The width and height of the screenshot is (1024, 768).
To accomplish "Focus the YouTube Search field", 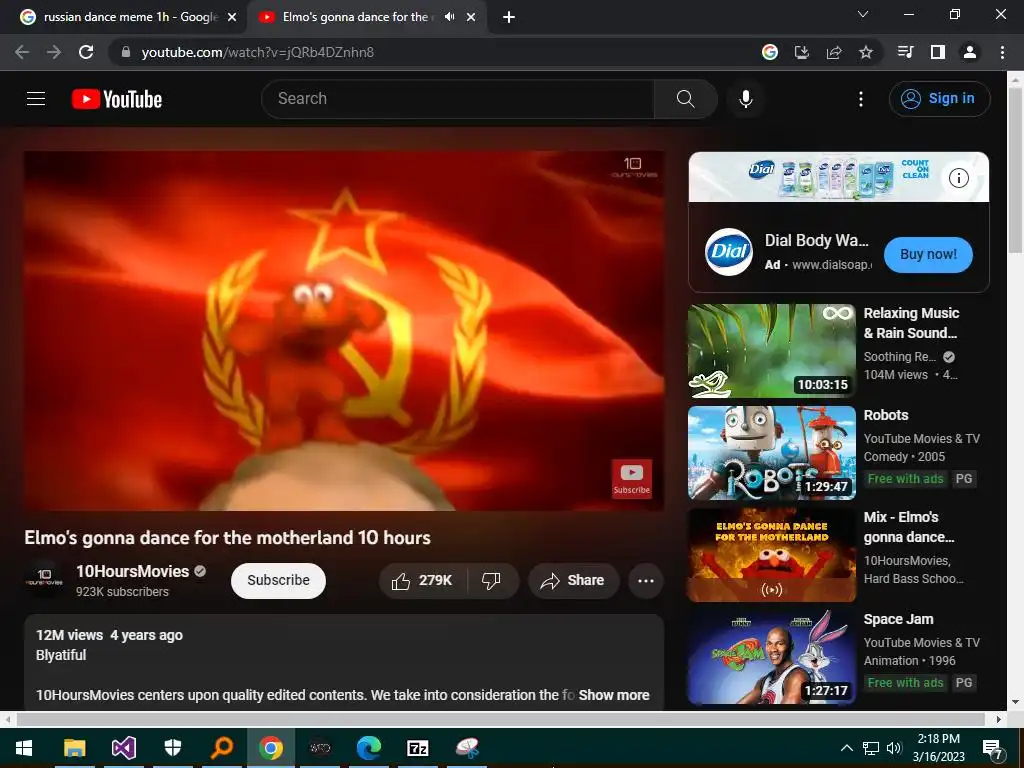I will [x=458, y=99].
